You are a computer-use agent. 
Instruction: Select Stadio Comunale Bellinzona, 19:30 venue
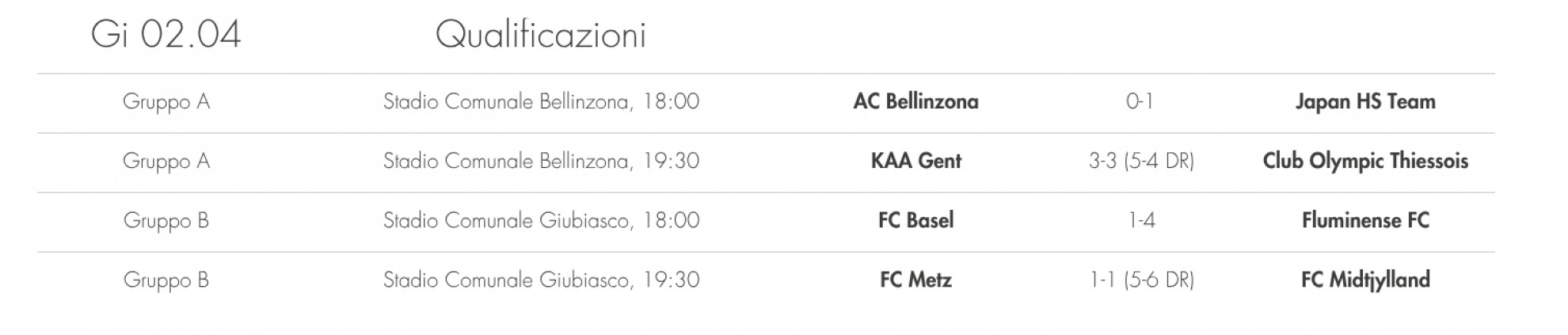click(x=541, y=161)
